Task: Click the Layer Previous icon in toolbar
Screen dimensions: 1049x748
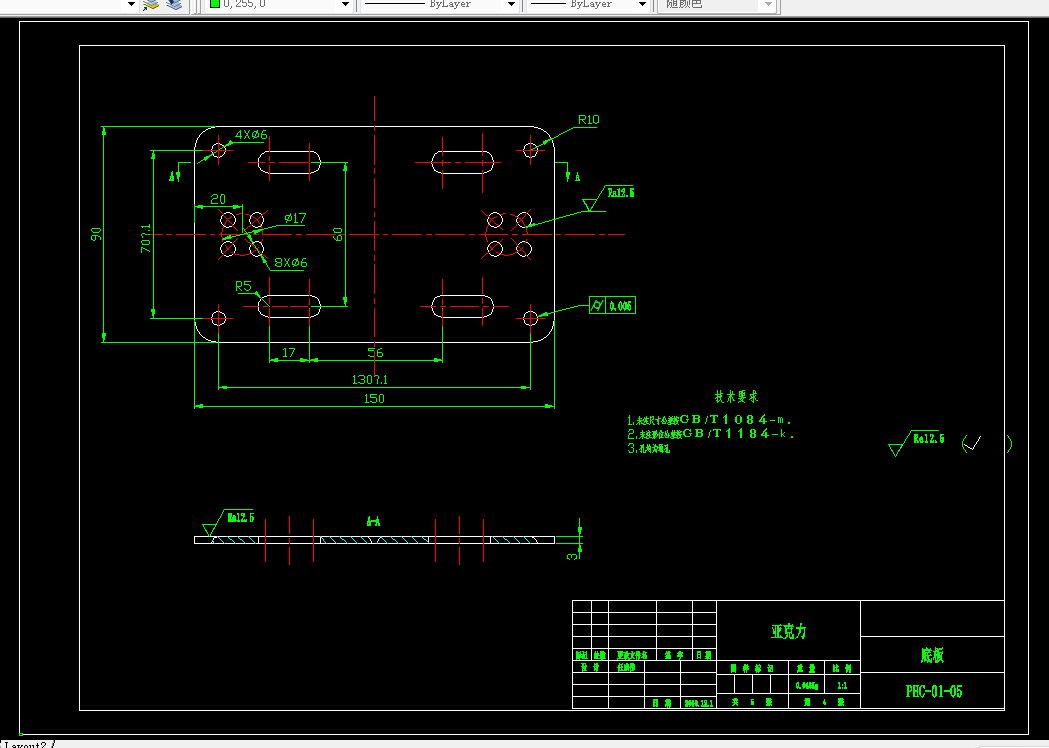Action: [174, 5]
